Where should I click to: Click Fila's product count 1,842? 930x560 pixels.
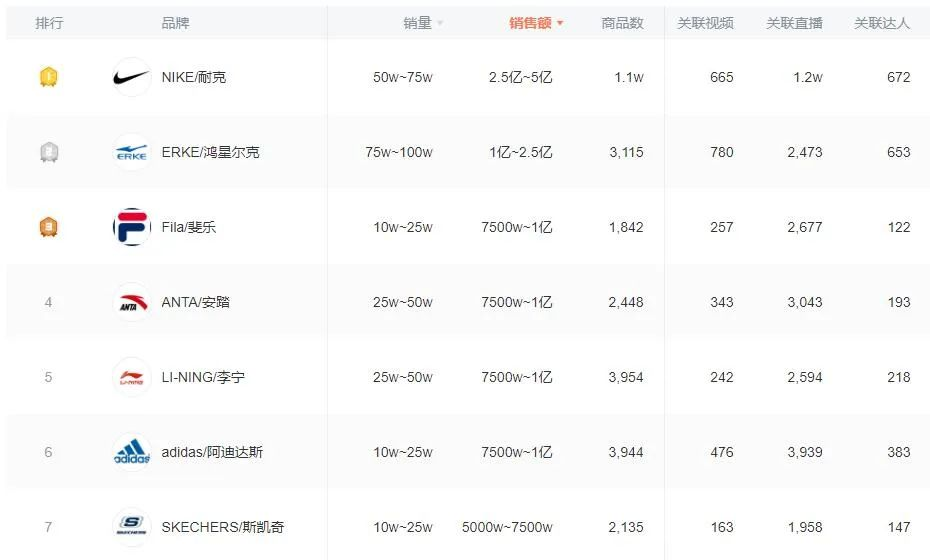(x=626, y=227)
